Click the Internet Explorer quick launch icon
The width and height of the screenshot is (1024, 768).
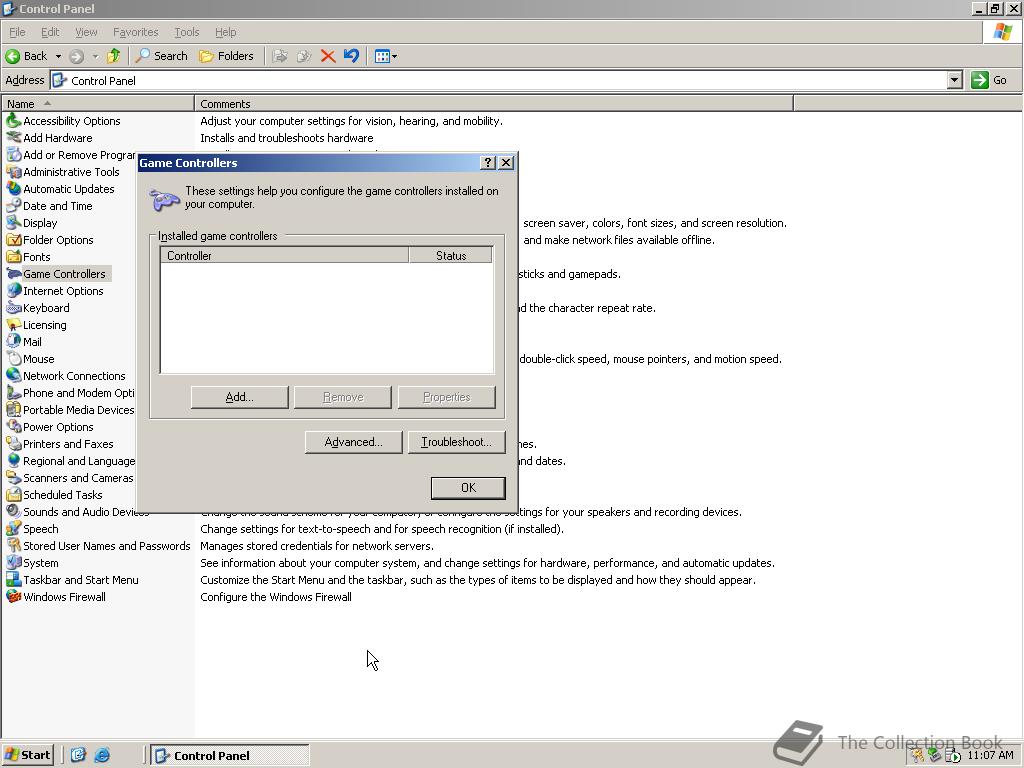(x=103, y=755)
